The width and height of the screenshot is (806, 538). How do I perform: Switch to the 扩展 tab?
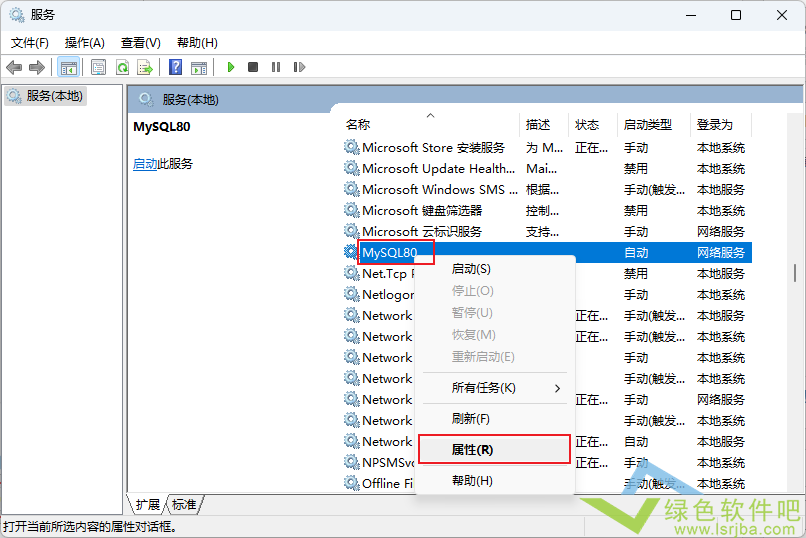tap(148, 505)
